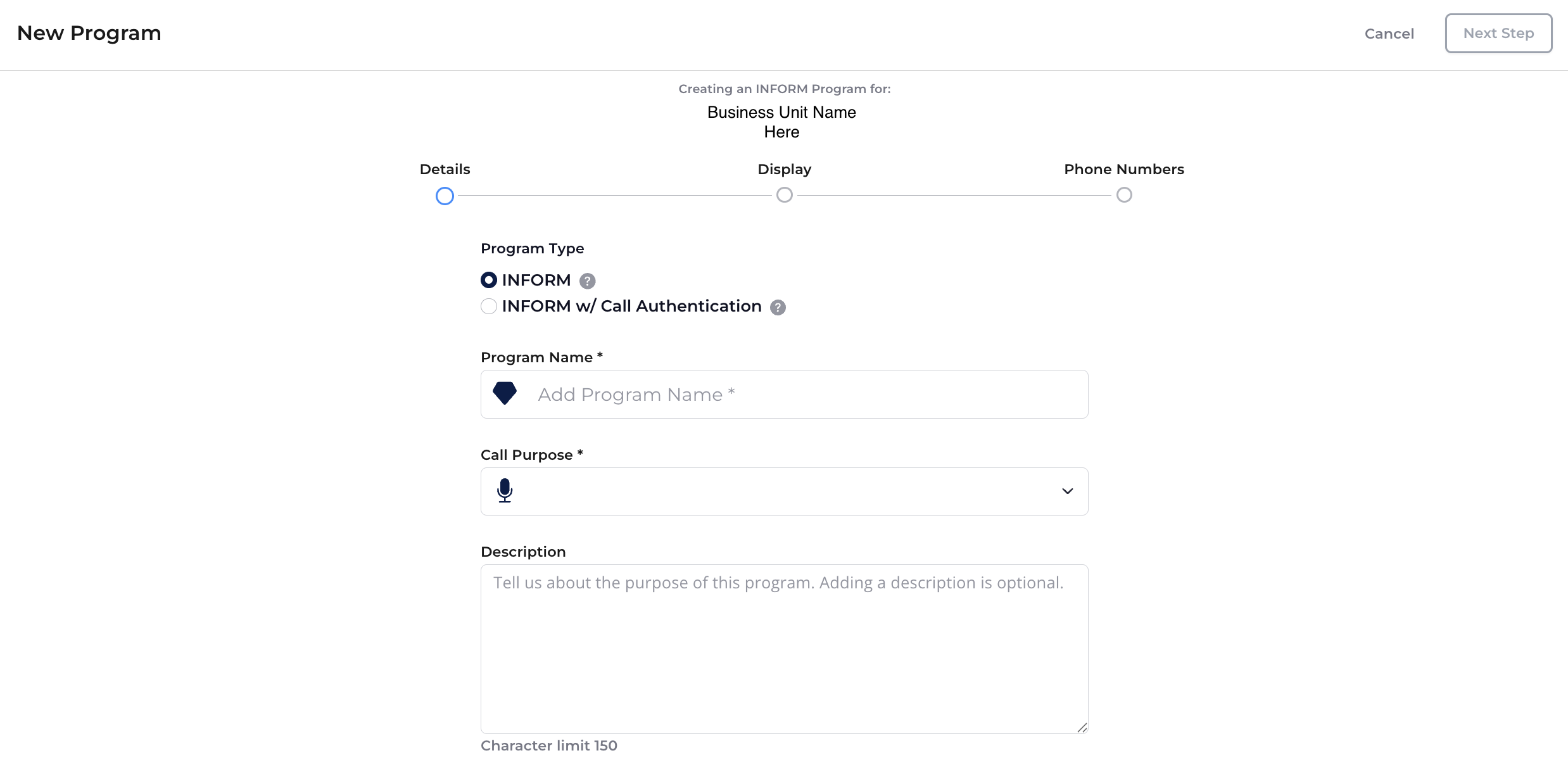Image resolution: width=1568 pixels, height=779 pixels.
Task: Click help icon beside INFORM w/ Call Authentication
Action: click(778, 307)
